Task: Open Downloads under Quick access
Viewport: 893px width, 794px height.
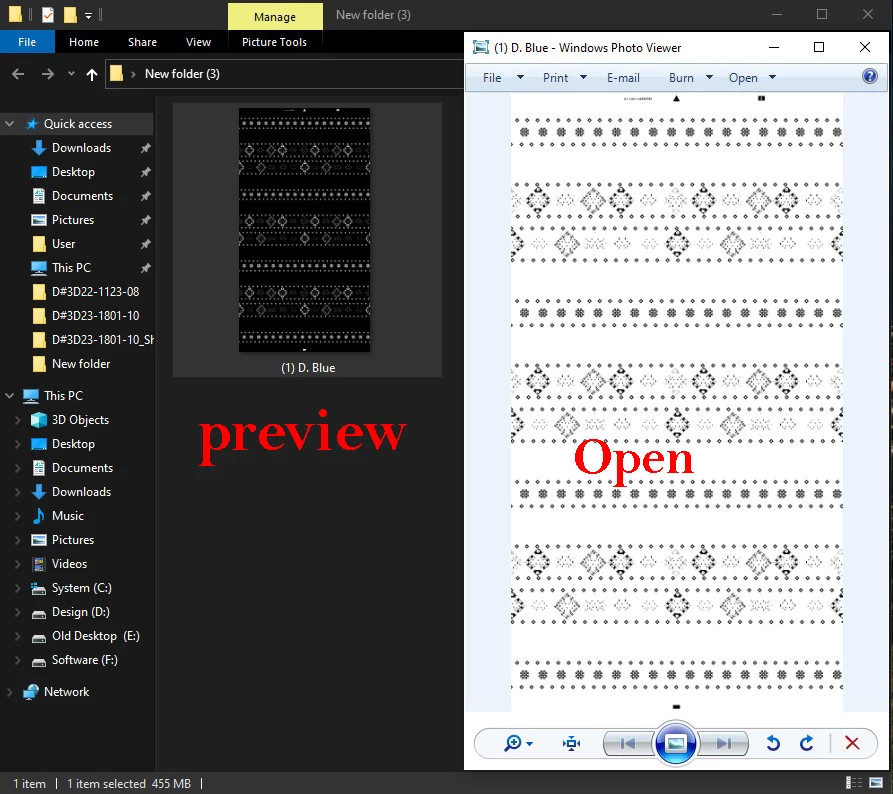Action: tap(81, 148)
